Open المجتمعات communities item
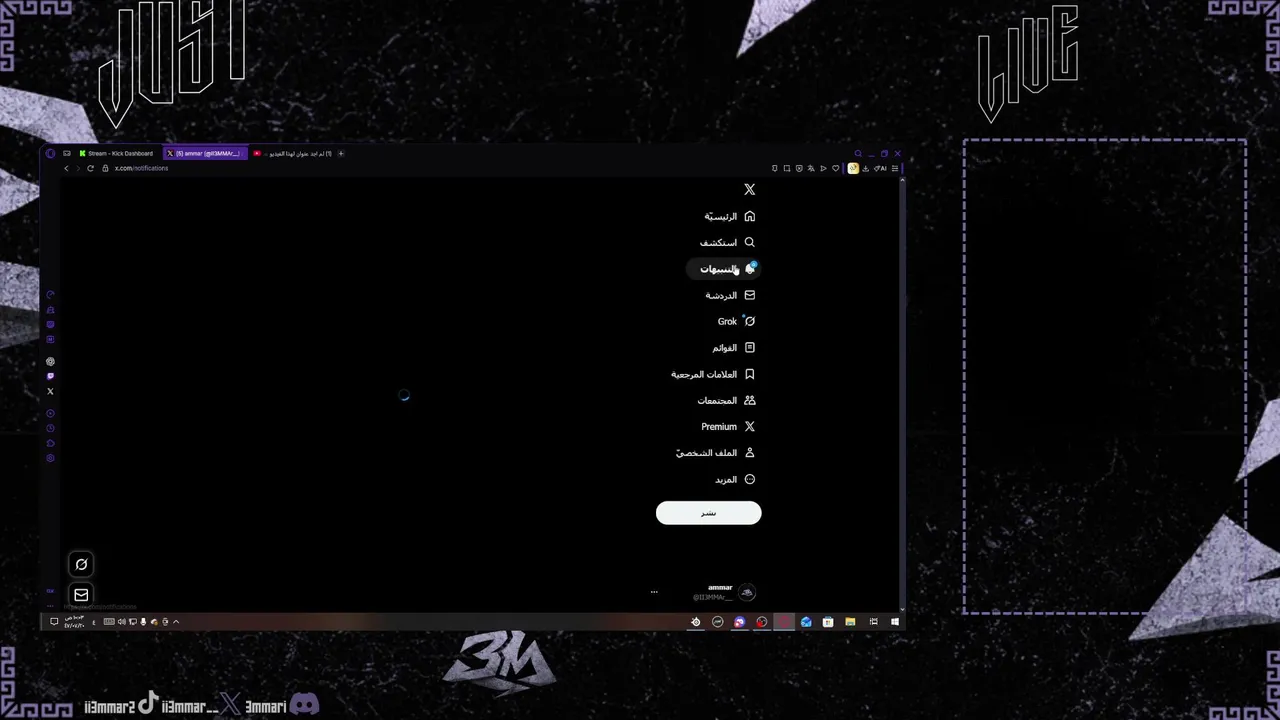The image size is (1280, 720). click(x=726, y=400)
